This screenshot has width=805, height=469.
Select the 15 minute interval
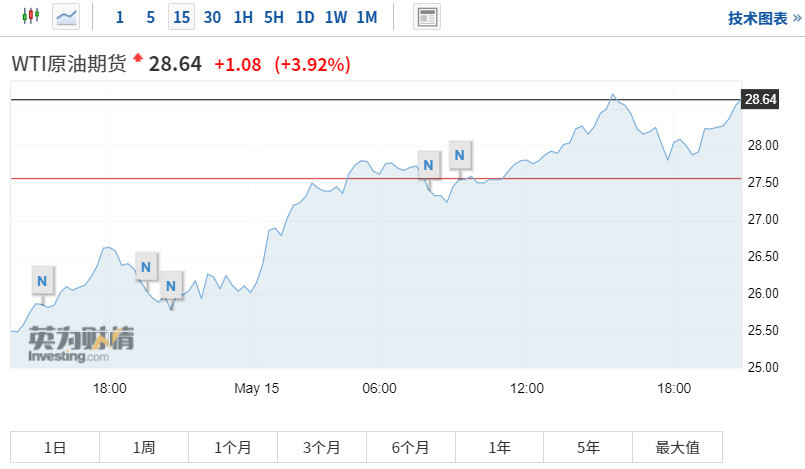click(x=181, y=17)
